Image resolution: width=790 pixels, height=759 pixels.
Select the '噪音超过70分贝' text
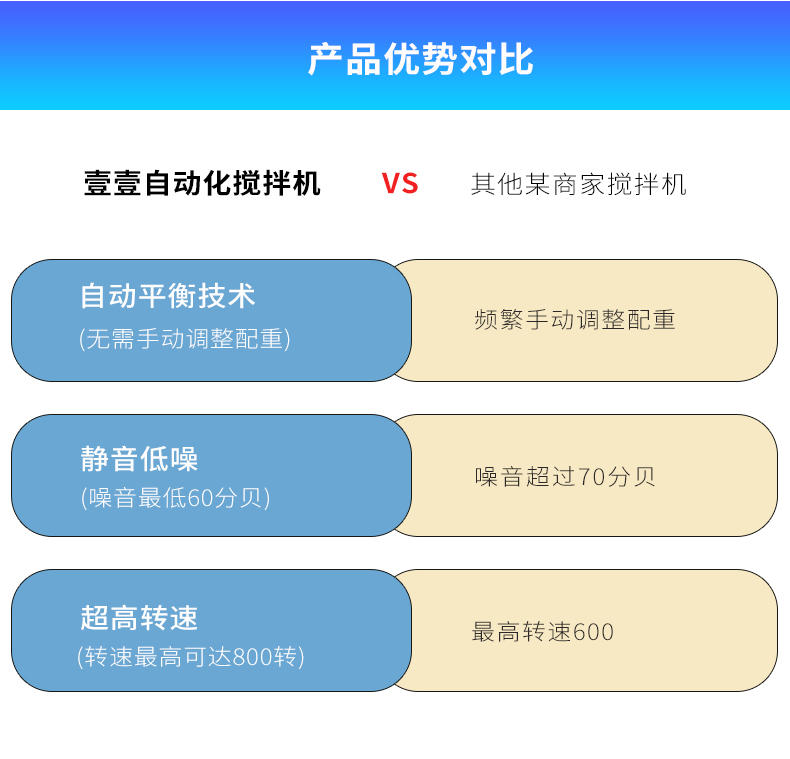(x=565, y=476)
